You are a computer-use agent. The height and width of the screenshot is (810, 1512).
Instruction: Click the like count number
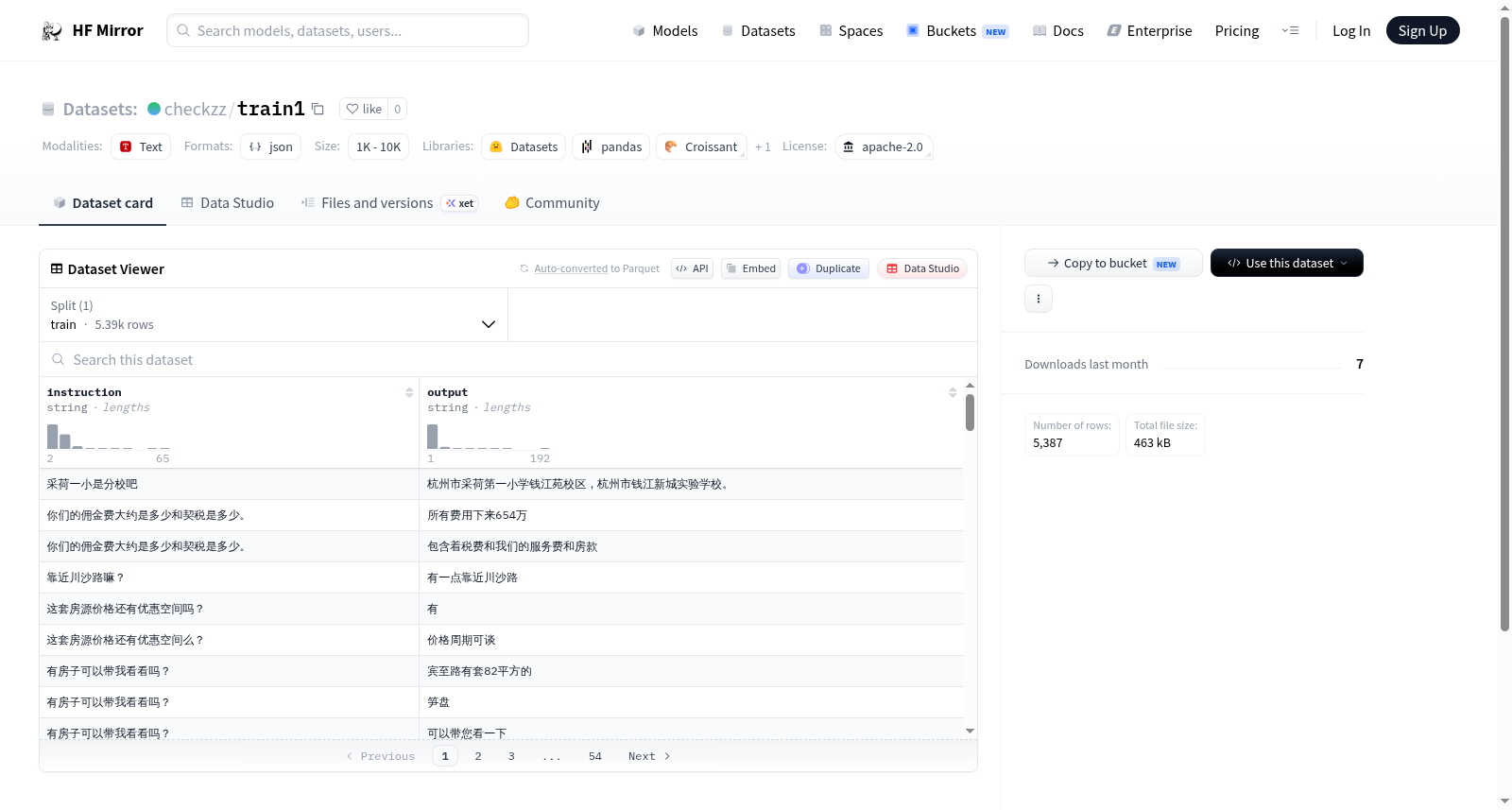(x=398, y=109)
